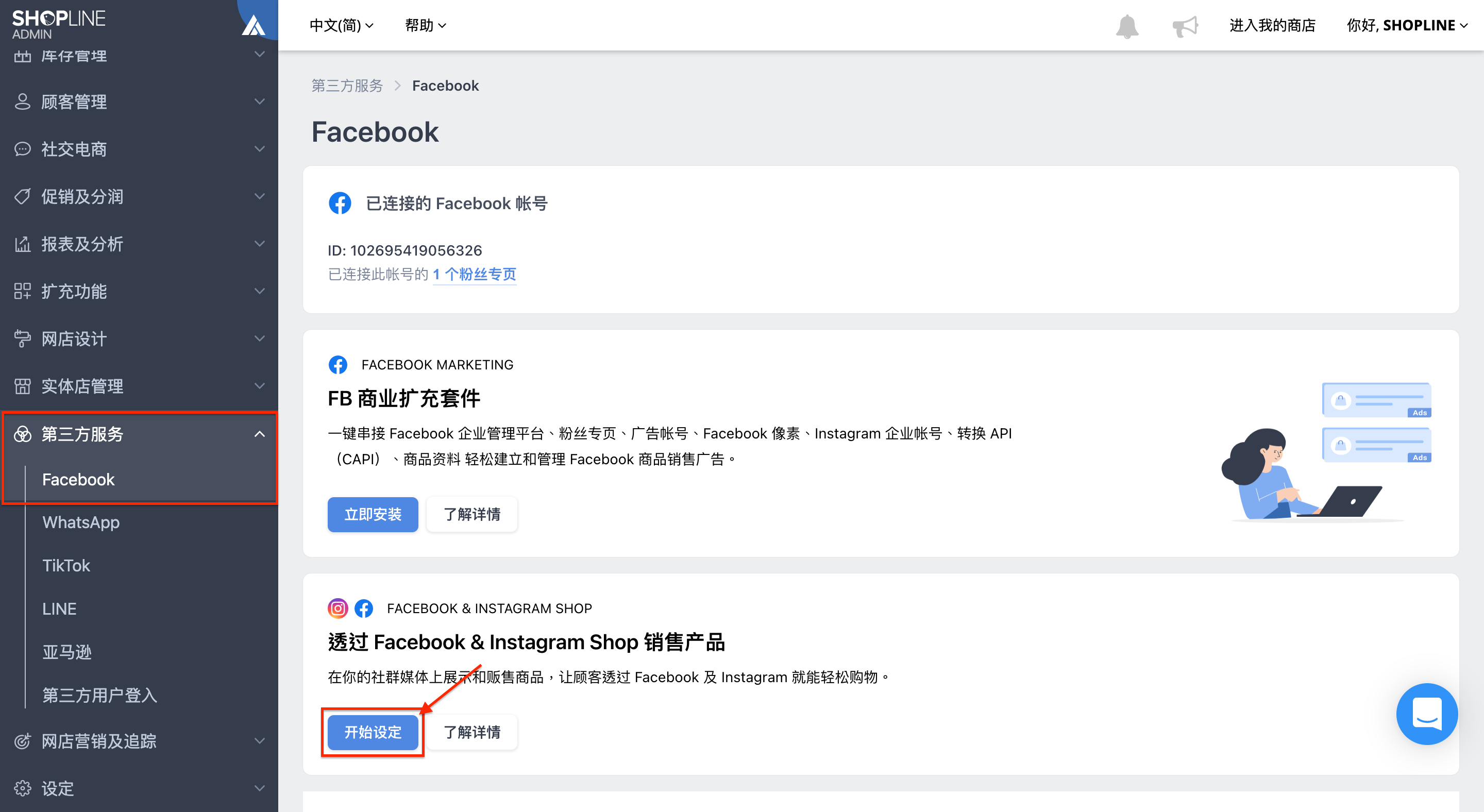
Task: Click the Facebook breadcrumb text
Action: pos(445,86)
